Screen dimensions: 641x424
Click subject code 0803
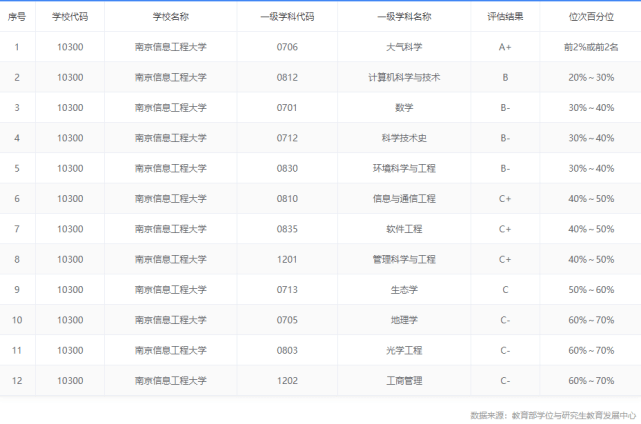coord(287,350)
